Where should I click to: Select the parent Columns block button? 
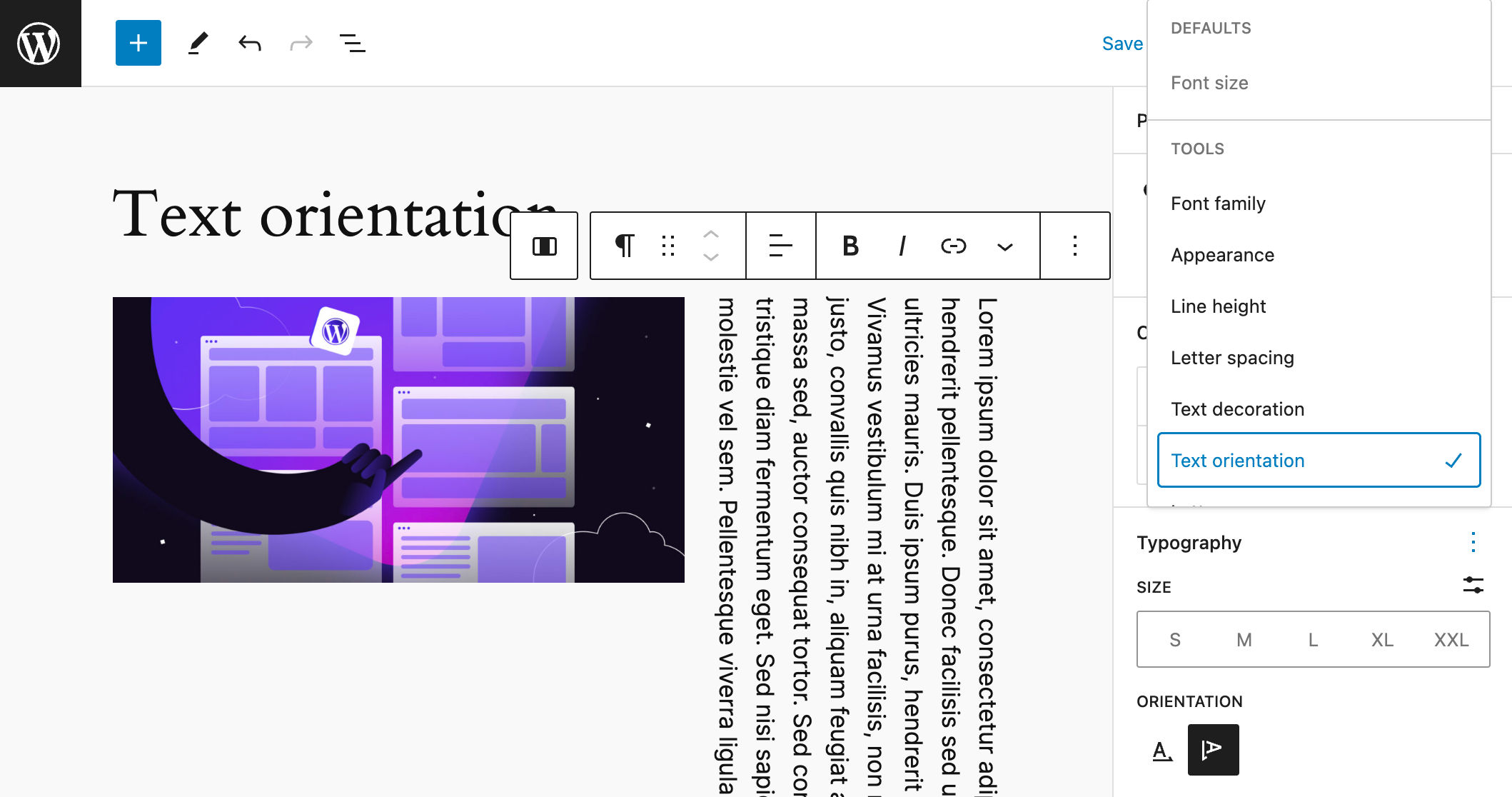click(544, 246)
